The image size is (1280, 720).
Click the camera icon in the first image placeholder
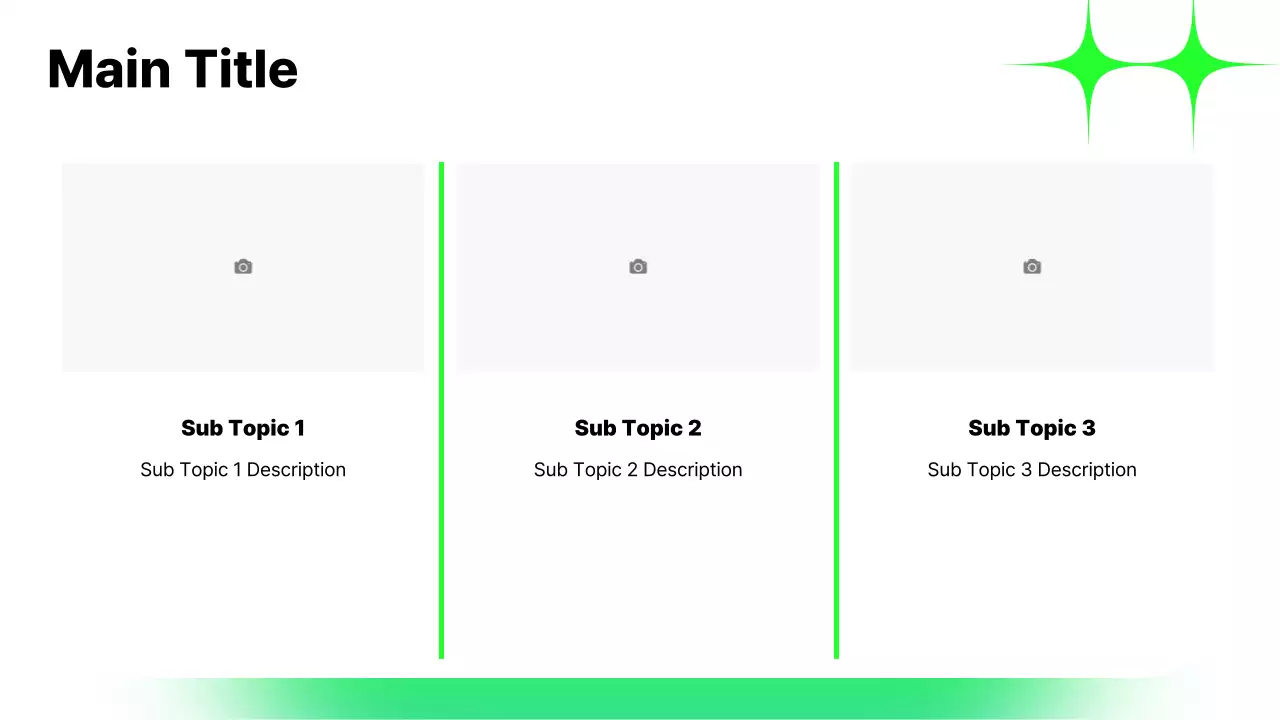(243, 267)
